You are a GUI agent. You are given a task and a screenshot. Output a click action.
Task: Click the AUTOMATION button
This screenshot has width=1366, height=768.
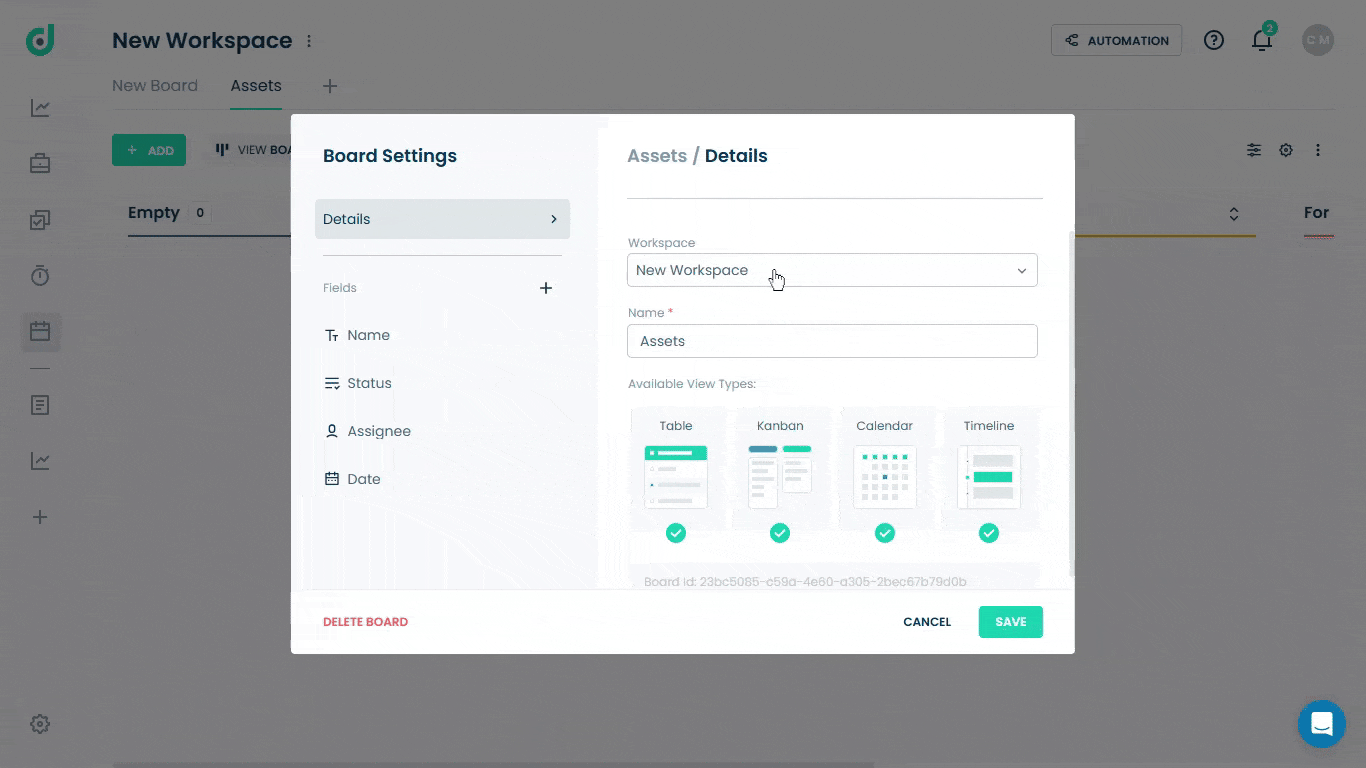pyautogui.click(x=1116, y=40)
